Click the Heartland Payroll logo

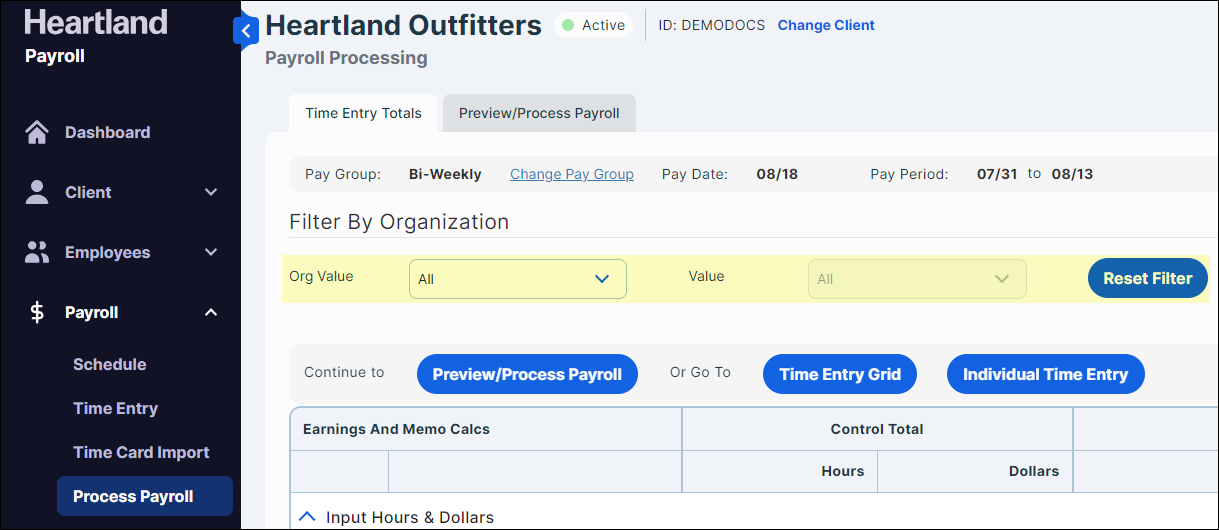coord(95,36)
